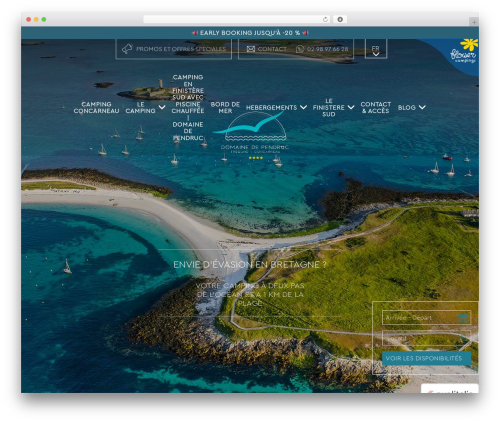Image resolution: width=500 pixels, height=423 pixels.
Task: Click the megaphone promo icon
Action: coord(127,49)
